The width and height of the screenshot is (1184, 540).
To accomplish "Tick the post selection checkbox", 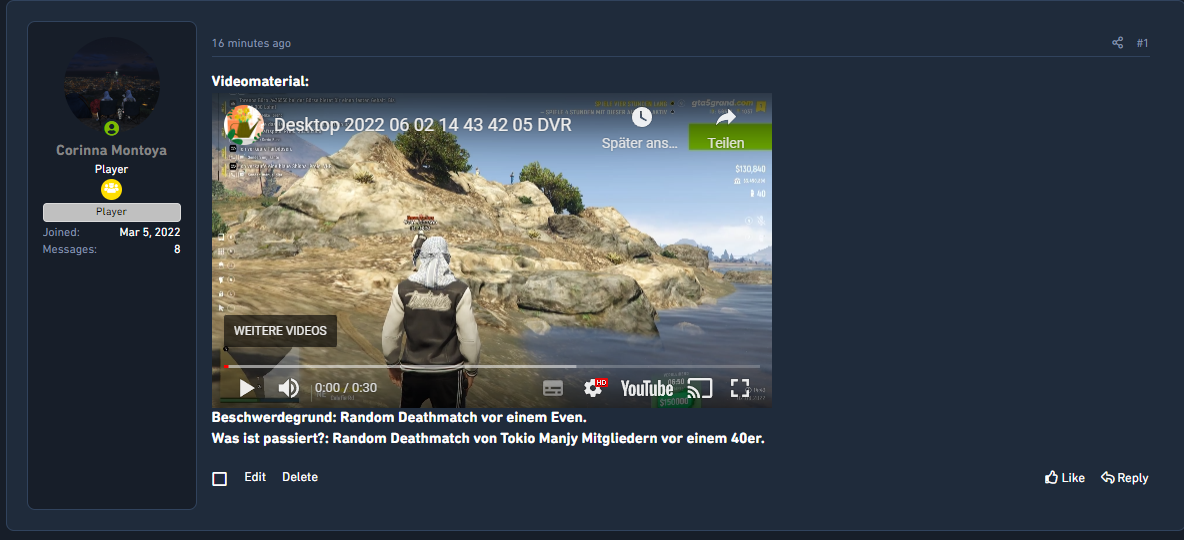I will coord(220,479).
